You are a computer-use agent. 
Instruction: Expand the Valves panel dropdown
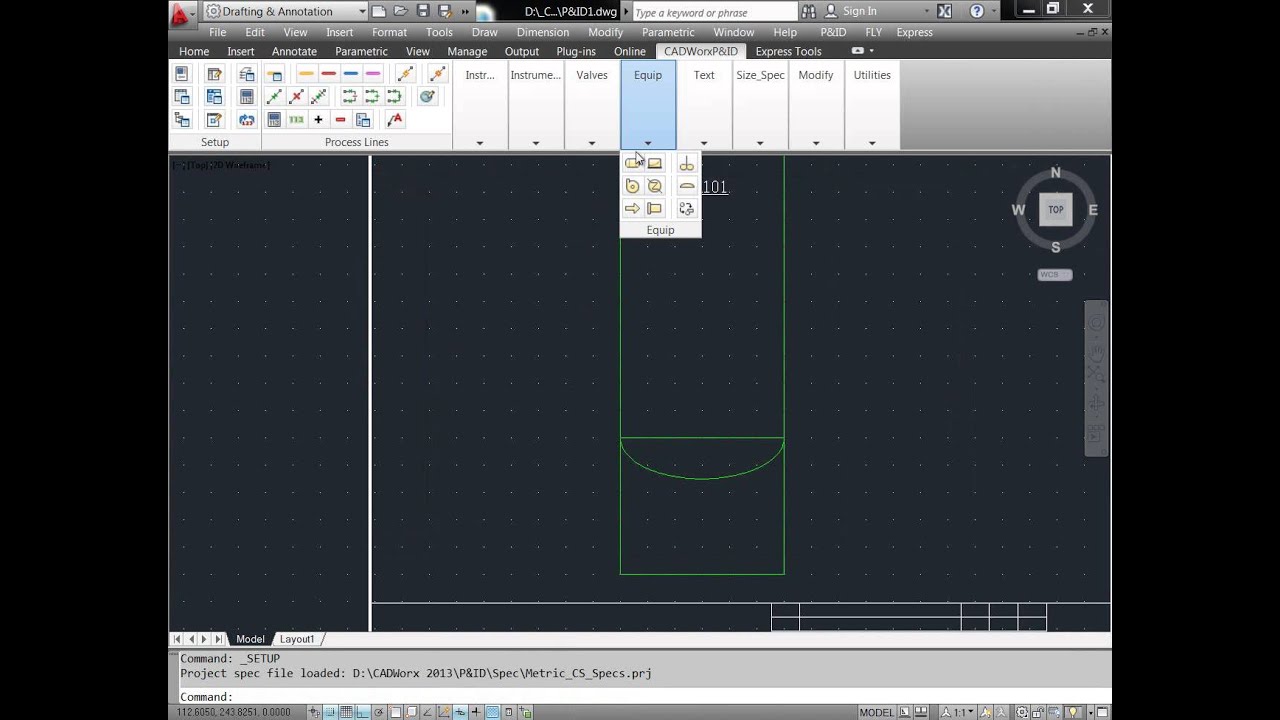tap(592, 143)
